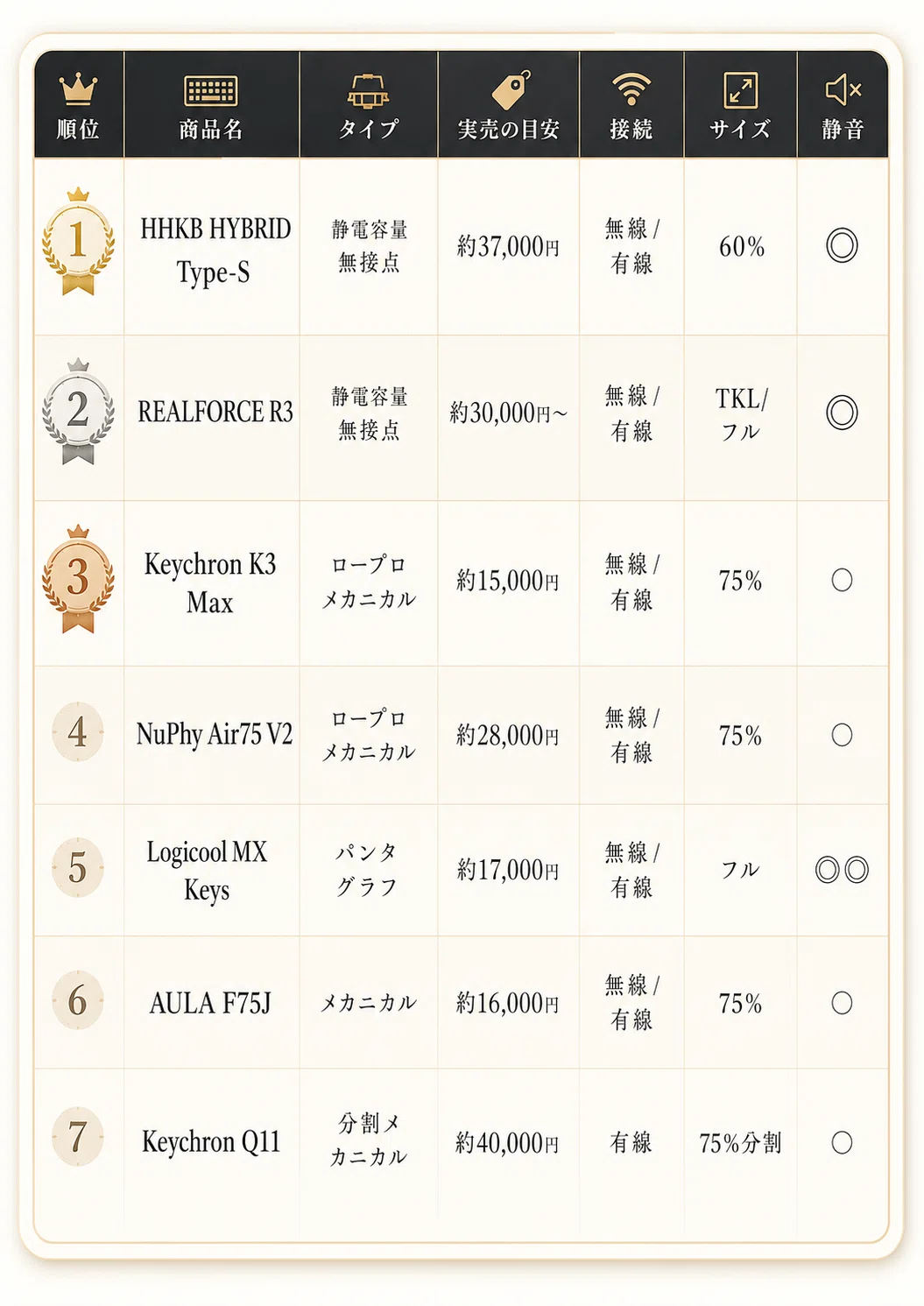Click the rank 7 circle badge

click(78, 1137)
